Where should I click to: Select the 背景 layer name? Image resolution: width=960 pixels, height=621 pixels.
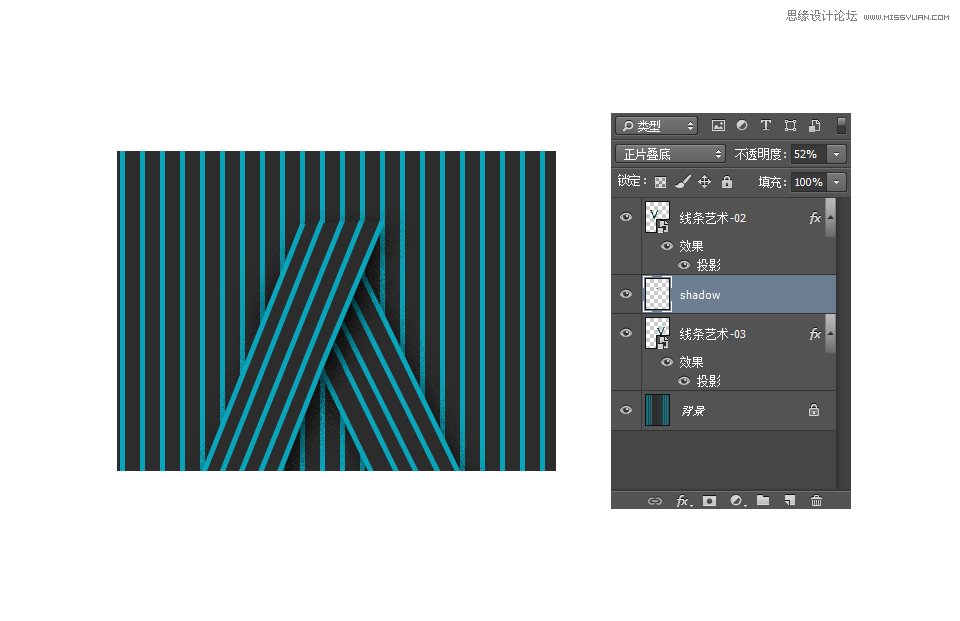point(692,411)
